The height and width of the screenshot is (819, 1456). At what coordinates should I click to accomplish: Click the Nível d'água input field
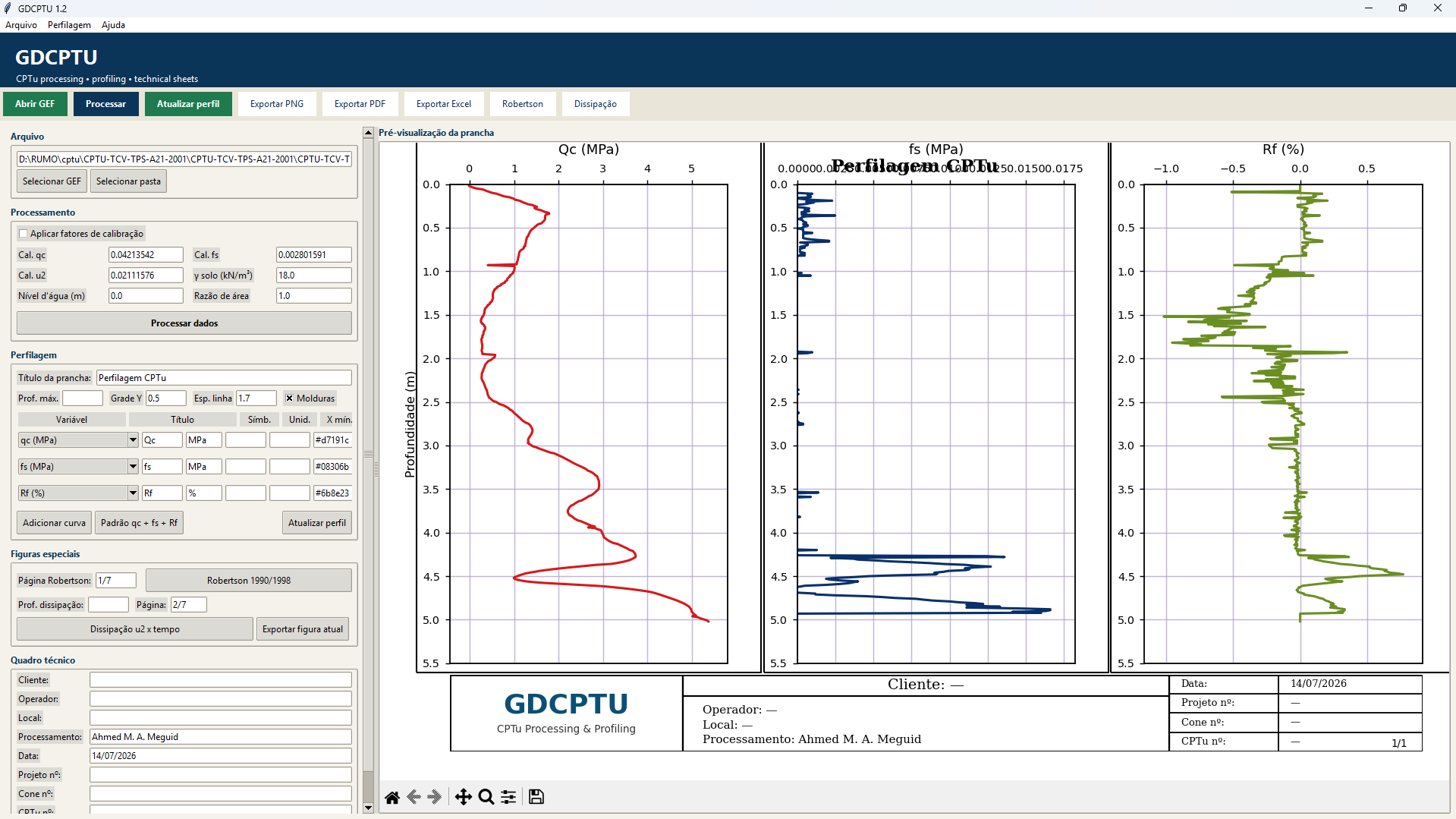(x=146, y=296)
